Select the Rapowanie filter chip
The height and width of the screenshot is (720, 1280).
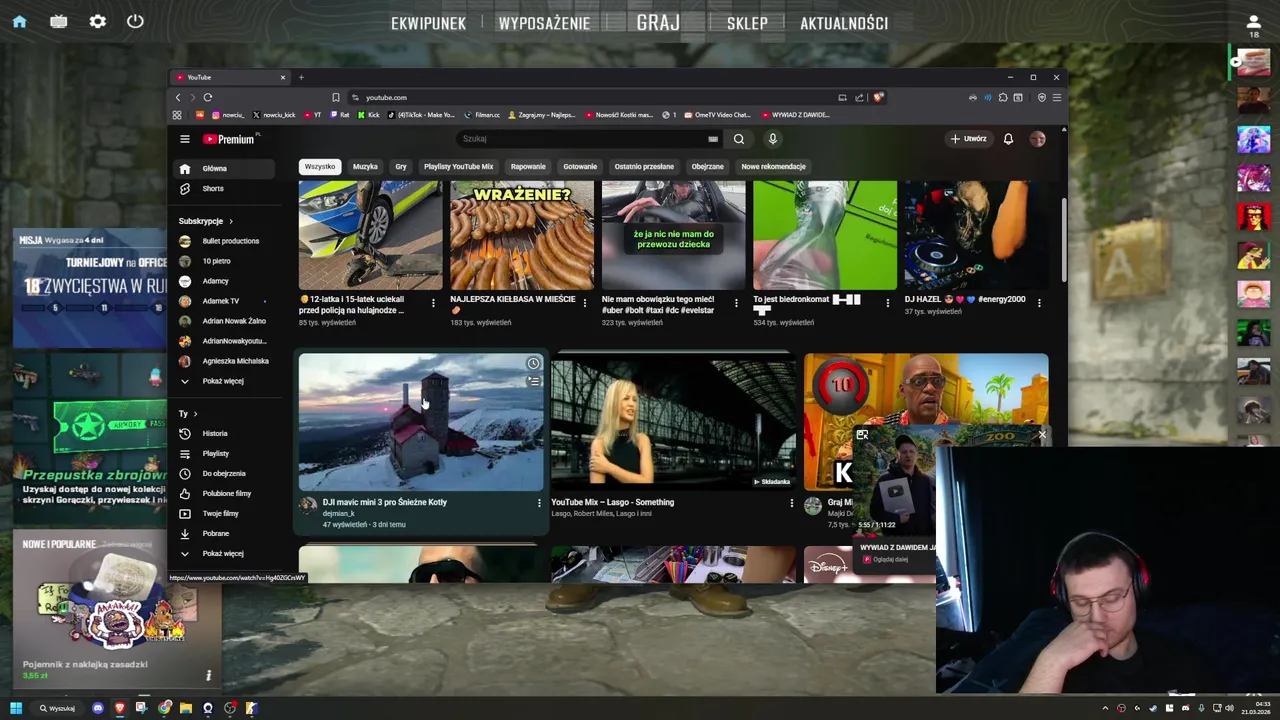click(x=528, y=166)
